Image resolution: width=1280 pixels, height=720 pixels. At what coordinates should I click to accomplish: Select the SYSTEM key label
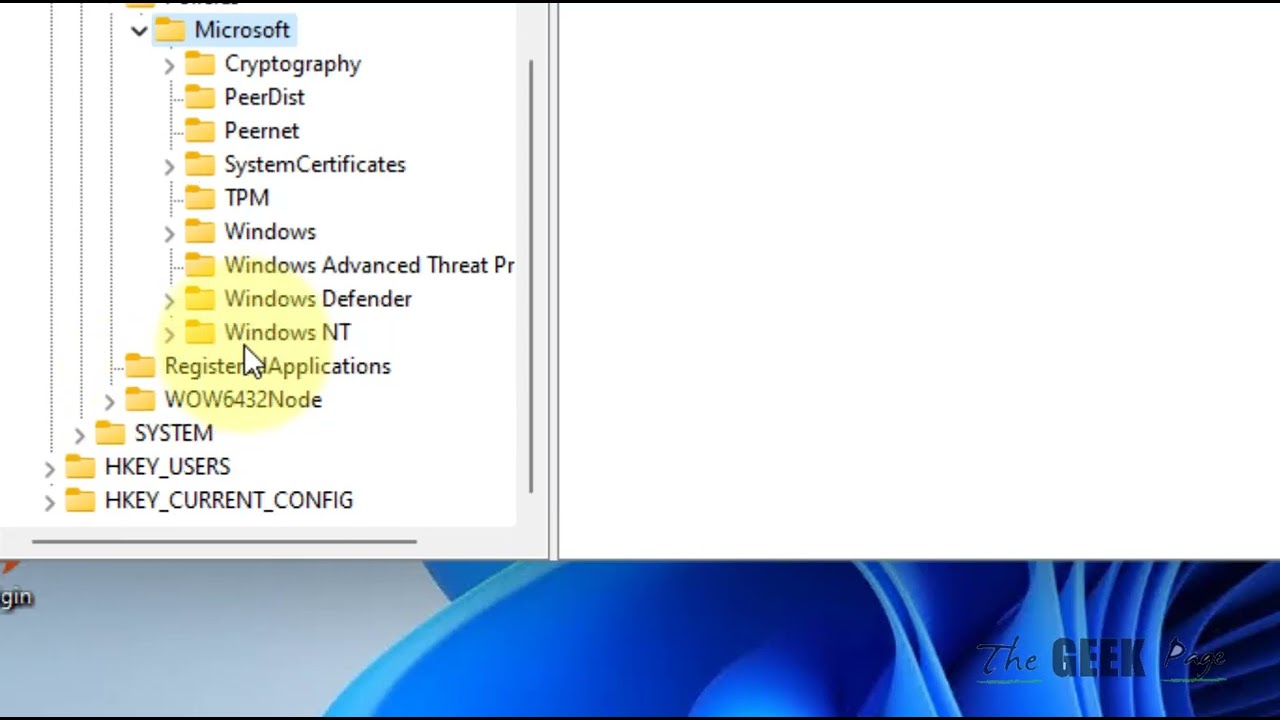coord(173,433)
